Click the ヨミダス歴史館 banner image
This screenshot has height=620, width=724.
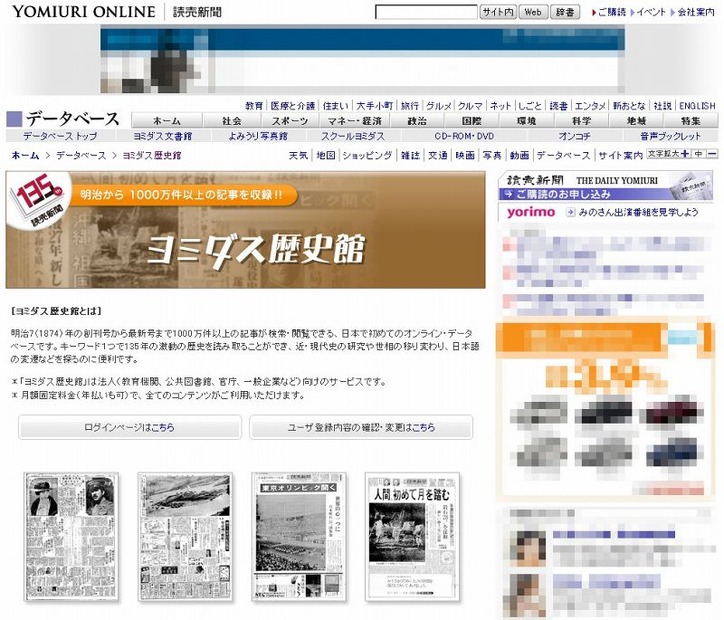(245, 229)
